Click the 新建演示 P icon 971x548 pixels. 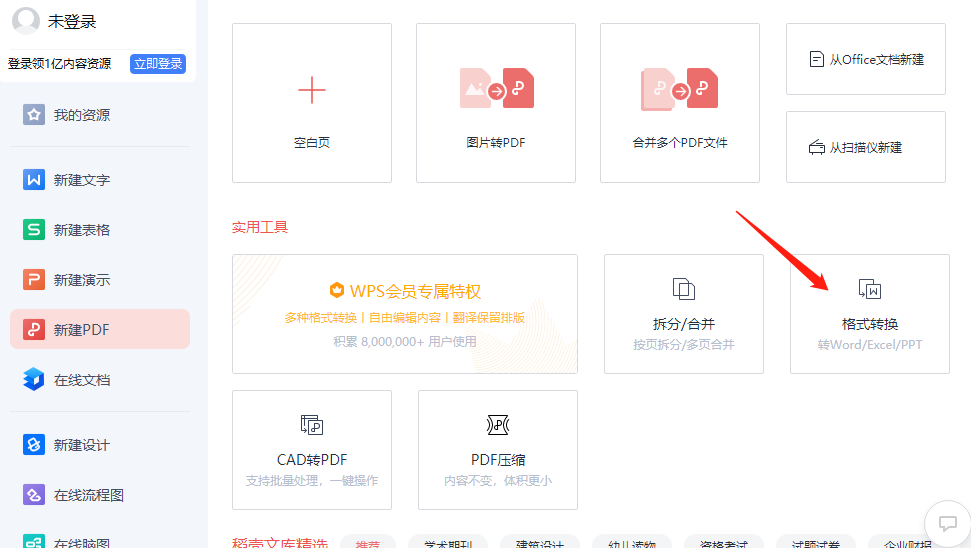click(33, 280)
